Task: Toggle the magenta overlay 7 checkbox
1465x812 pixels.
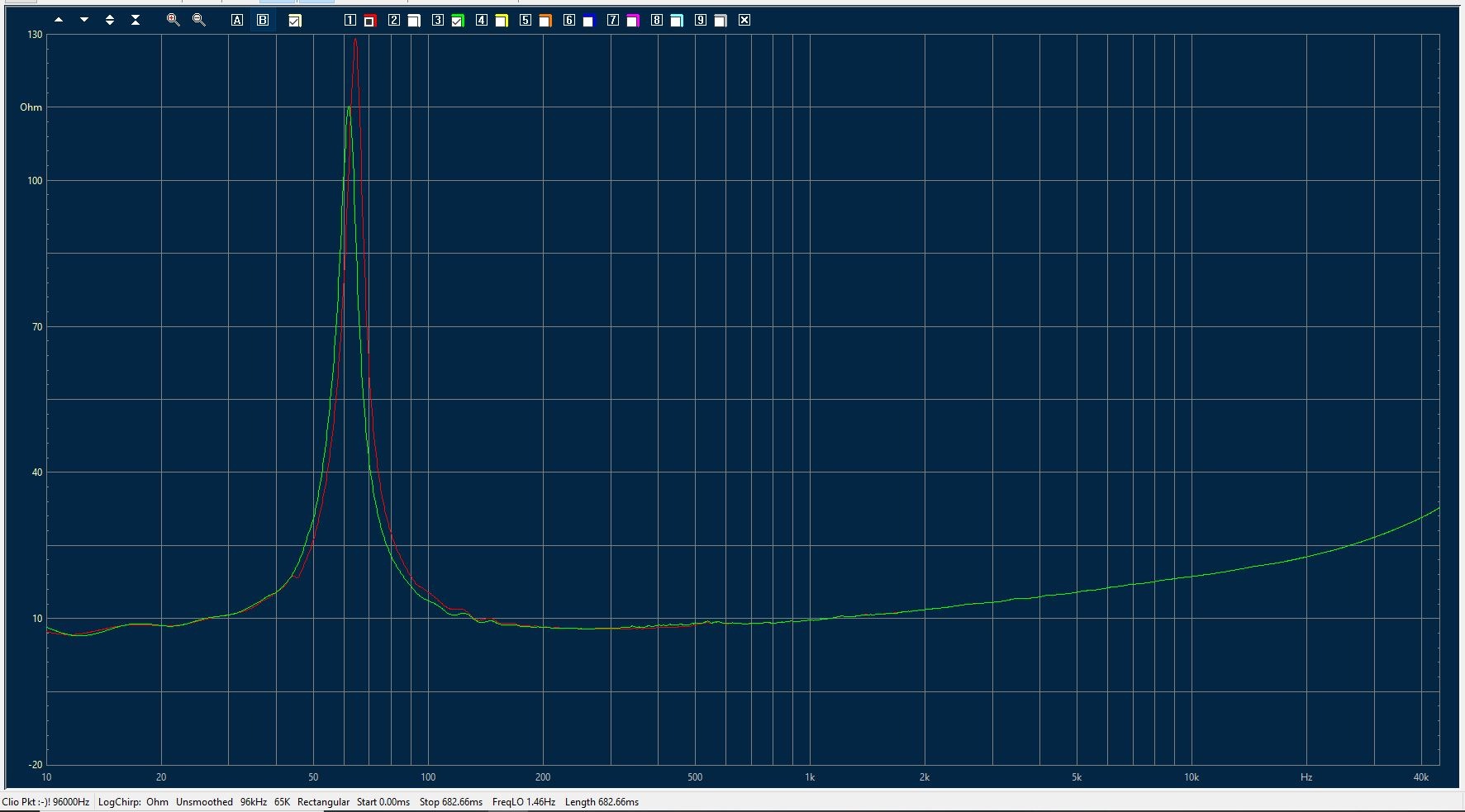Action: pos(633,21)
